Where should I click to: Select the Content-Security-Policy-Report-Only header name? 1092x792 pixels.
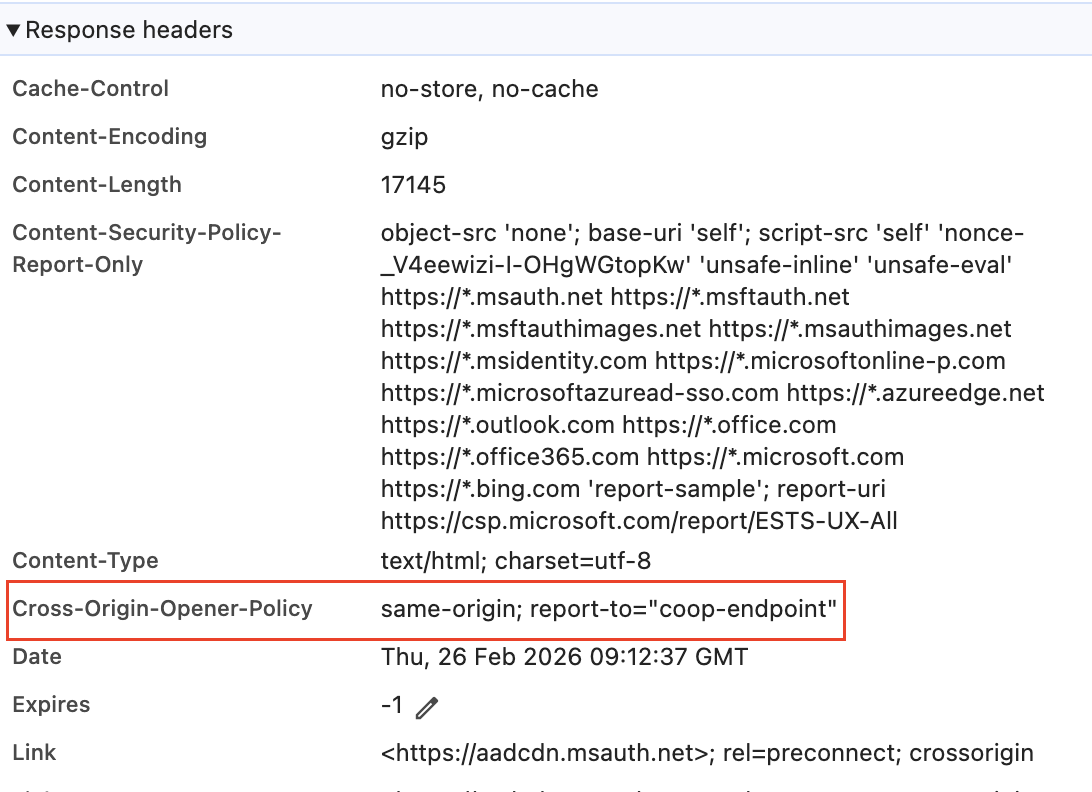(147, 249)
